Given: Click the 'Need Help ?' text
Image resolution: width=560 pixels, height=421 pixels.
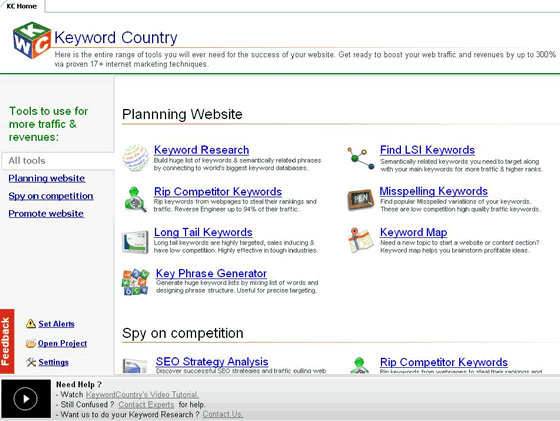Looking at the screenshot, I should 79,385.
